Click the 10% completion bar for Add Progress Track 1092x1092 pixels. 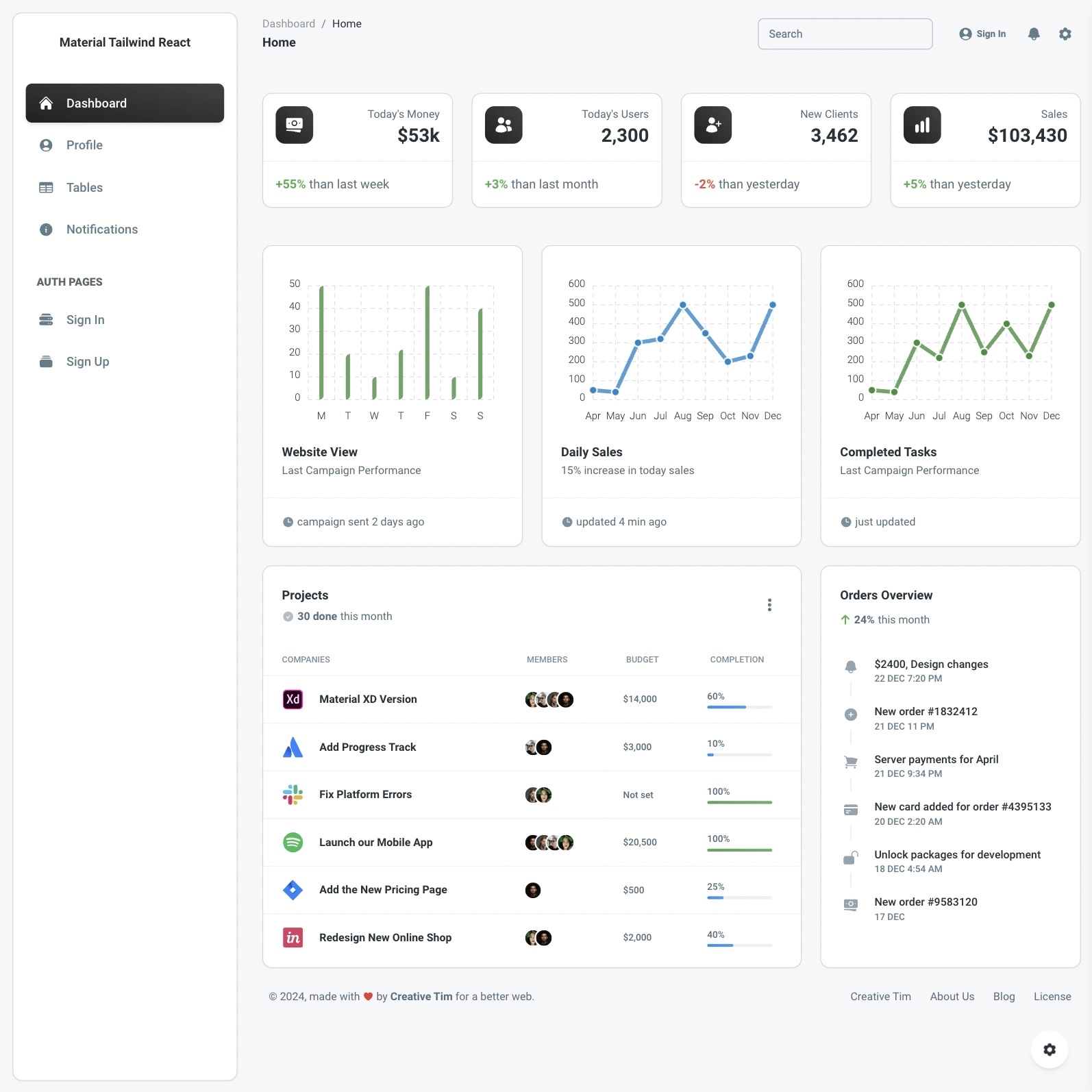(x=739, y=755)
